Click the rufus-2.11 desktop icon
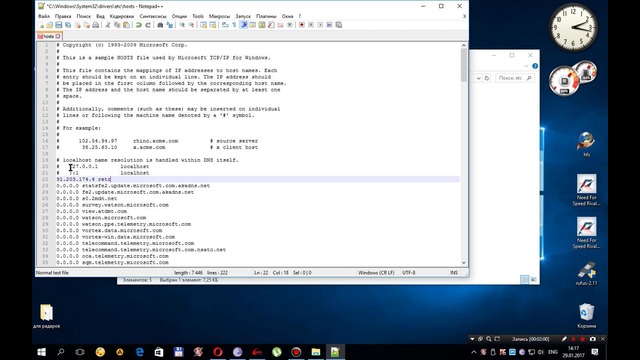 tap(587, 273)
